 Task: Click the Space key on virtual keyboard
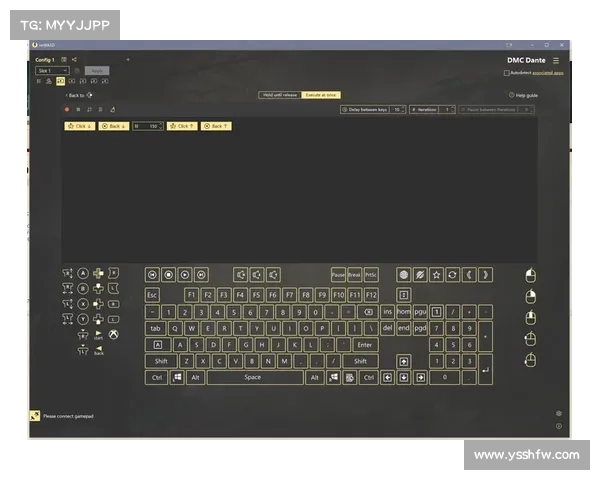point(253,377)
